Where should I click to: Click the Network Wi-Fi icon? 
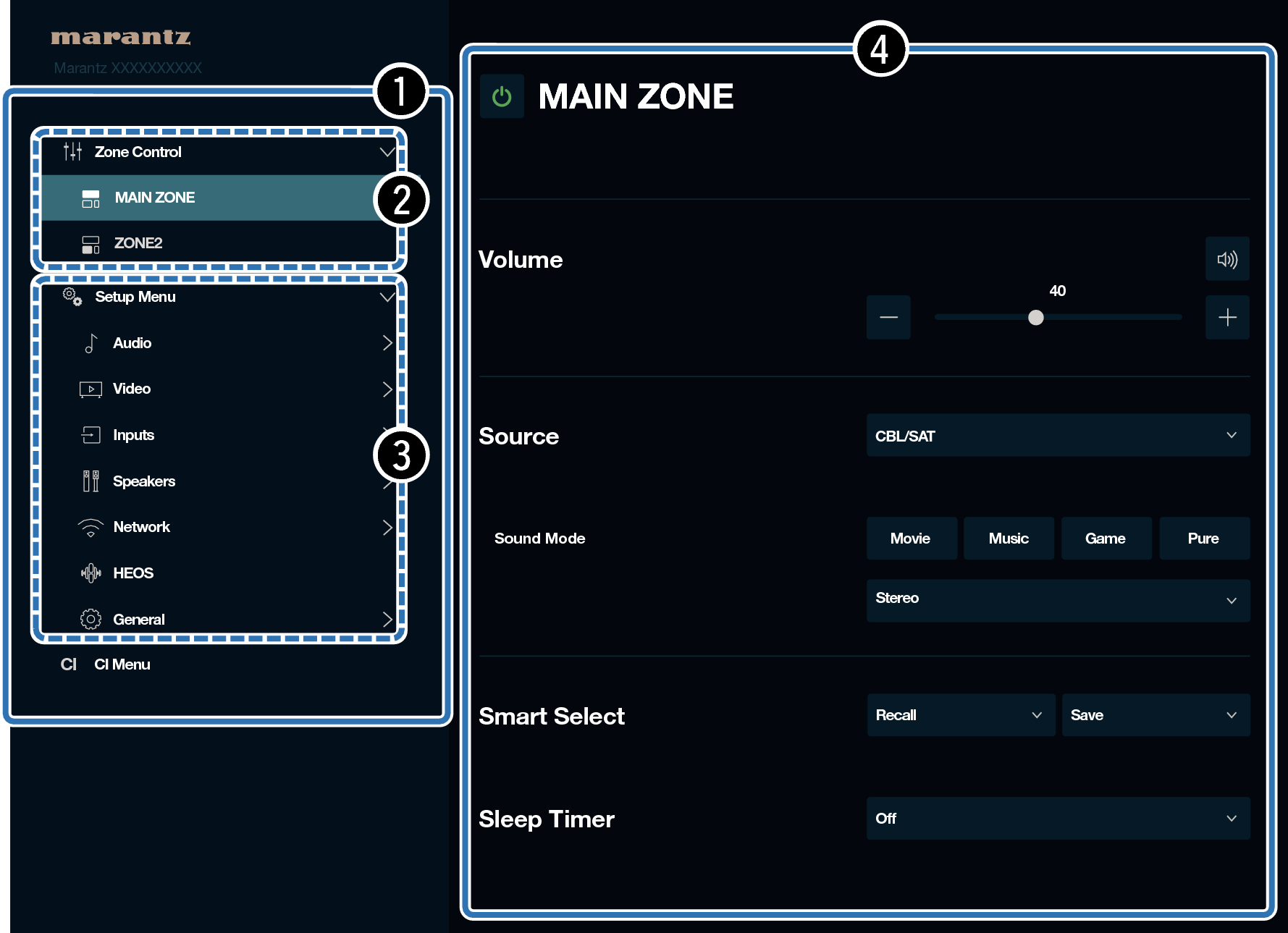pos(91,528)
